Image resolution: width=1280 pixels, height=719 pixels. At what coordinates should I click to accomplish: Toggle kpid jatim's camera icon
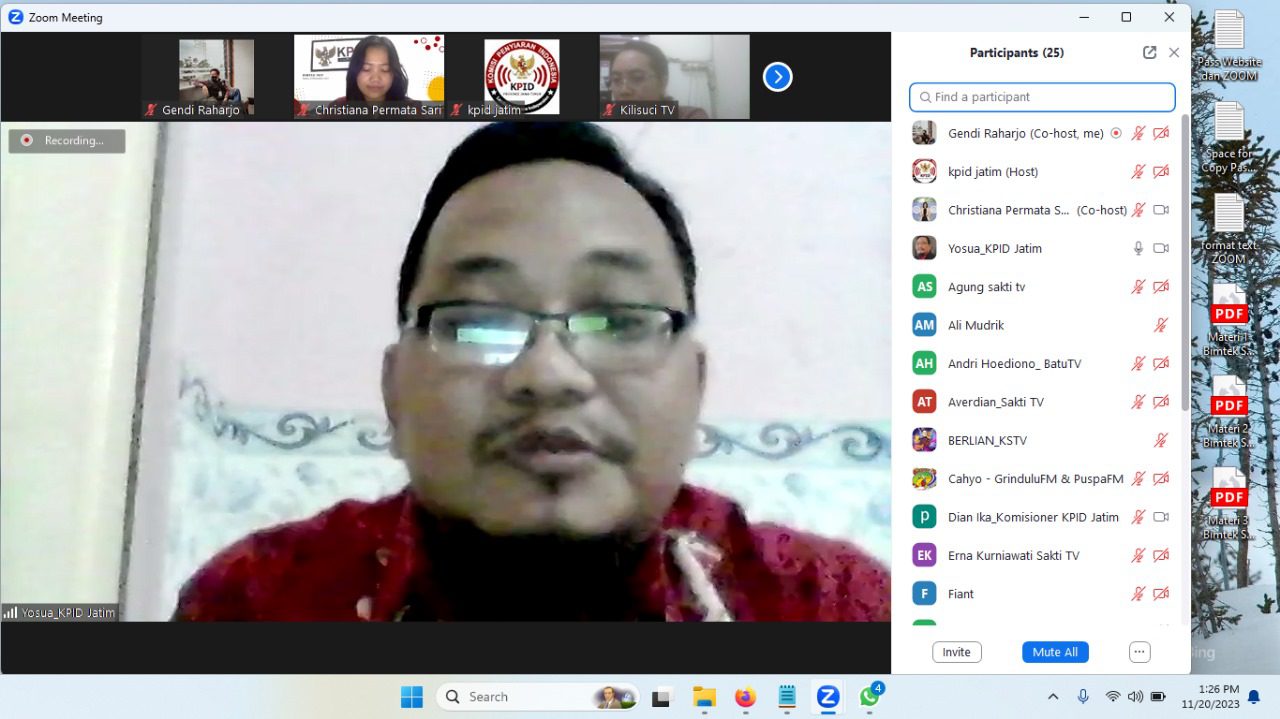click(1161, 172)
